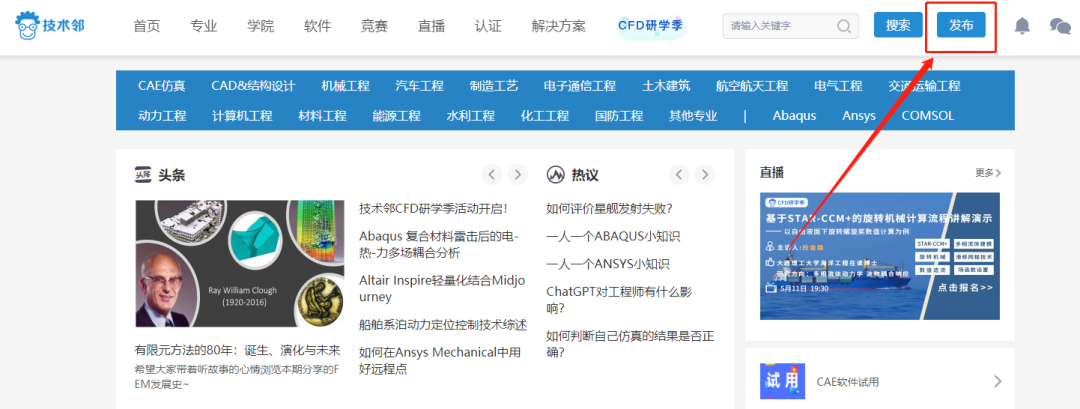Screen dimensions: 1080x409
Task: Open 一人一个ABAQUS小知识 topic
Action: pos(613,236)
